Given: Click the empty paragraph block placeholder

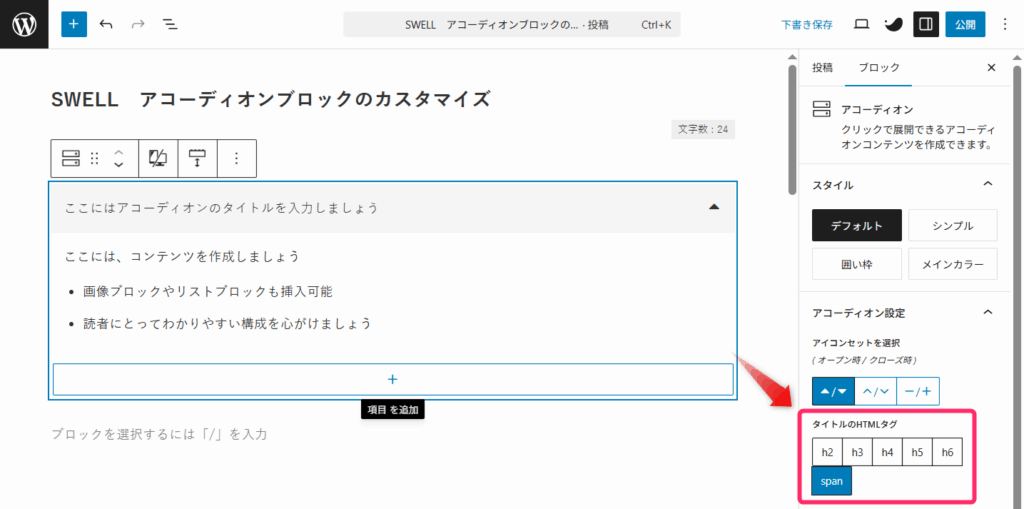Looking at the screenshot, I should (x=159, y=434).
